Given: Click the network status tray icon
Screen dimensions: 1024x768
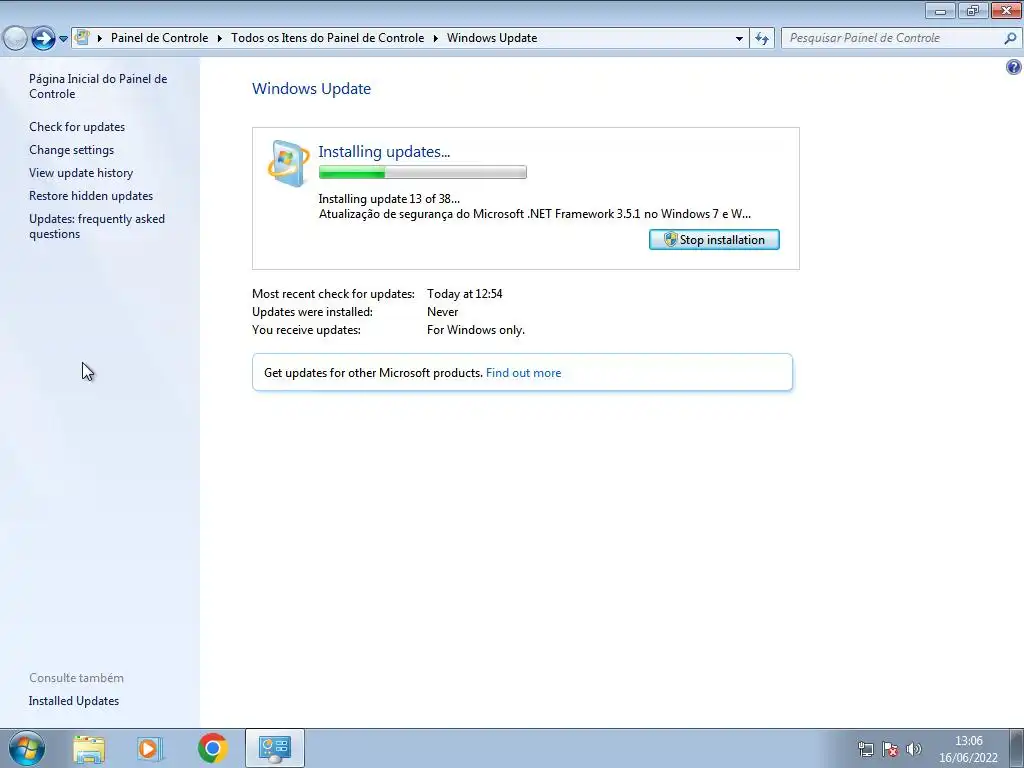Looking at the screenshot, I should point(865,749).
